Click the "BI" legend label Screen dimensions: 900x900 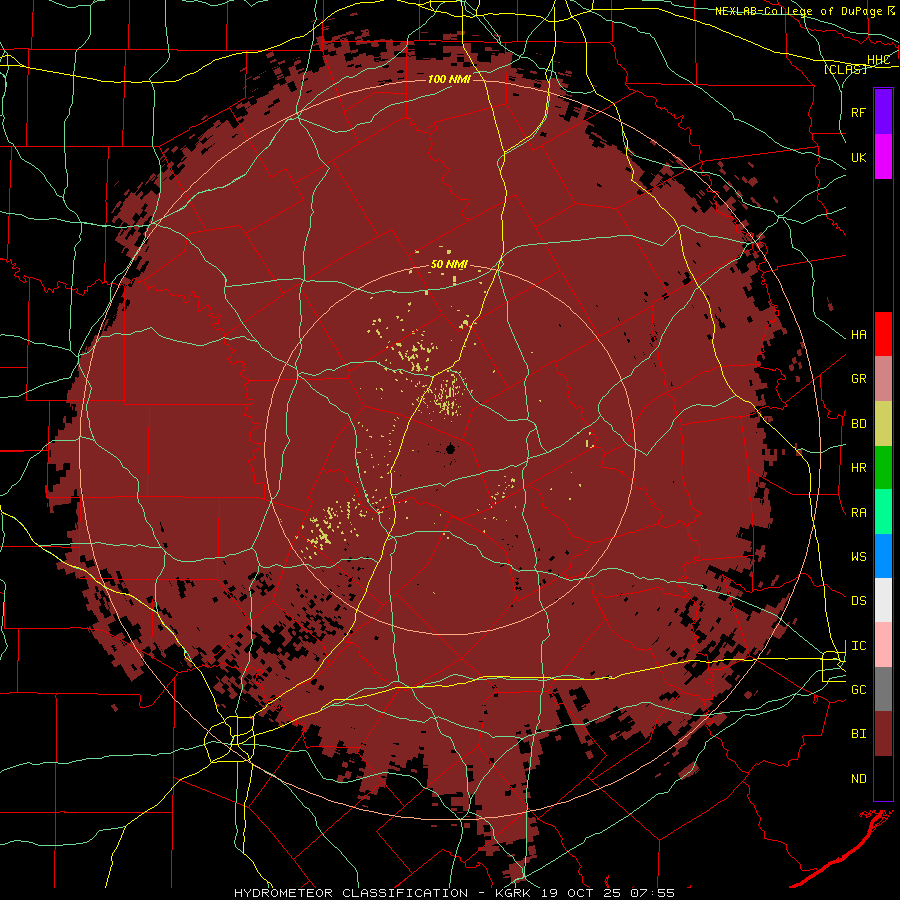click(858, 734)
